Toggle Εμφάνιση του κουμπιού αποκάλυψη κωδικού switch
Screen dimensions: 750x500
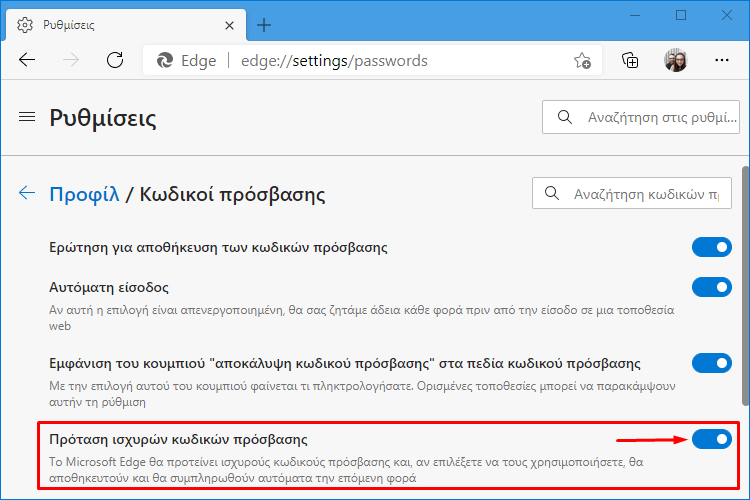point(711,363)
